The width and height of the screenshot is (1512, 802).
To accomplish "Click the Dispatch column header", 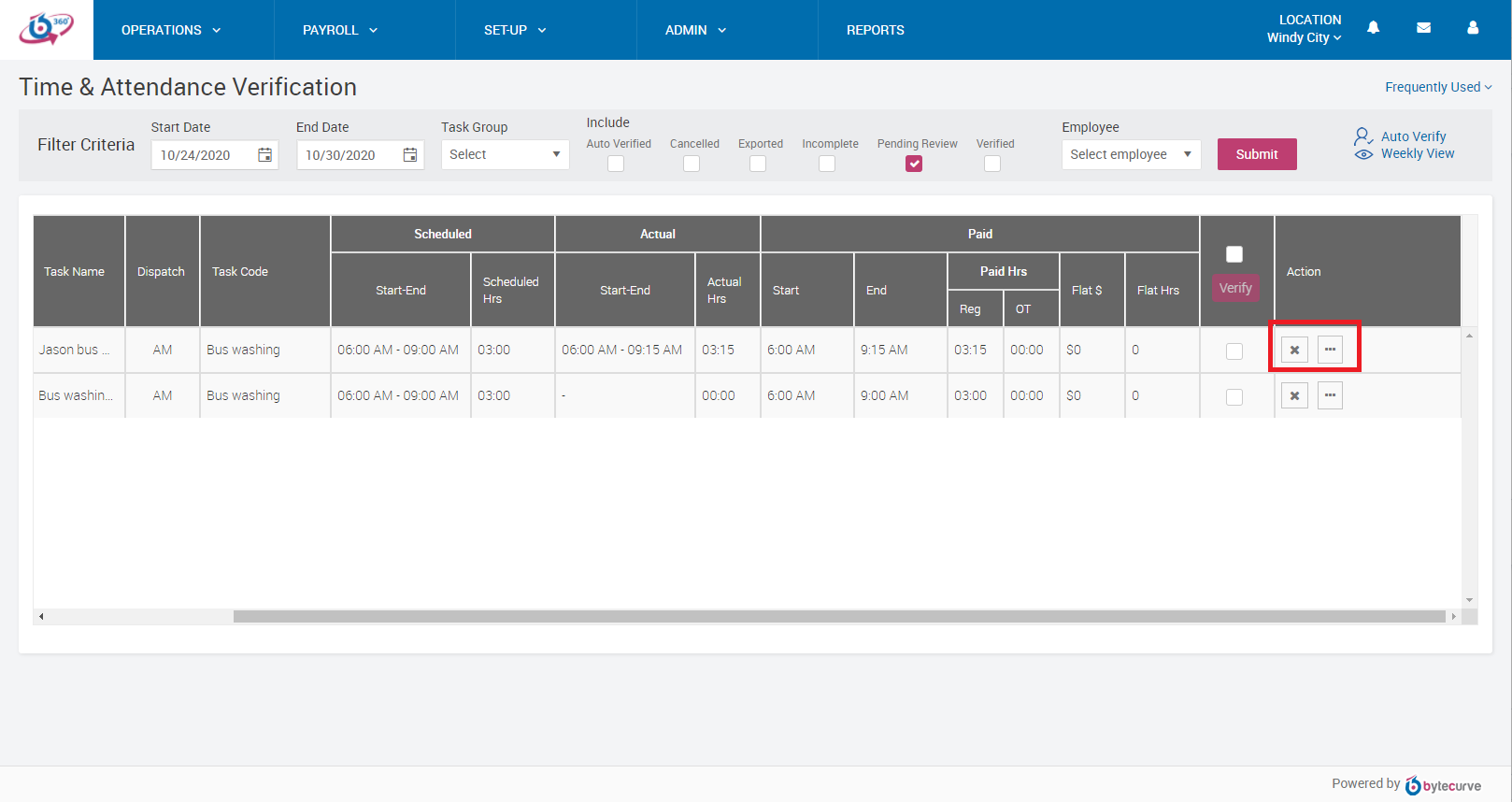I will pyautogui.click(x=162, y=271).
